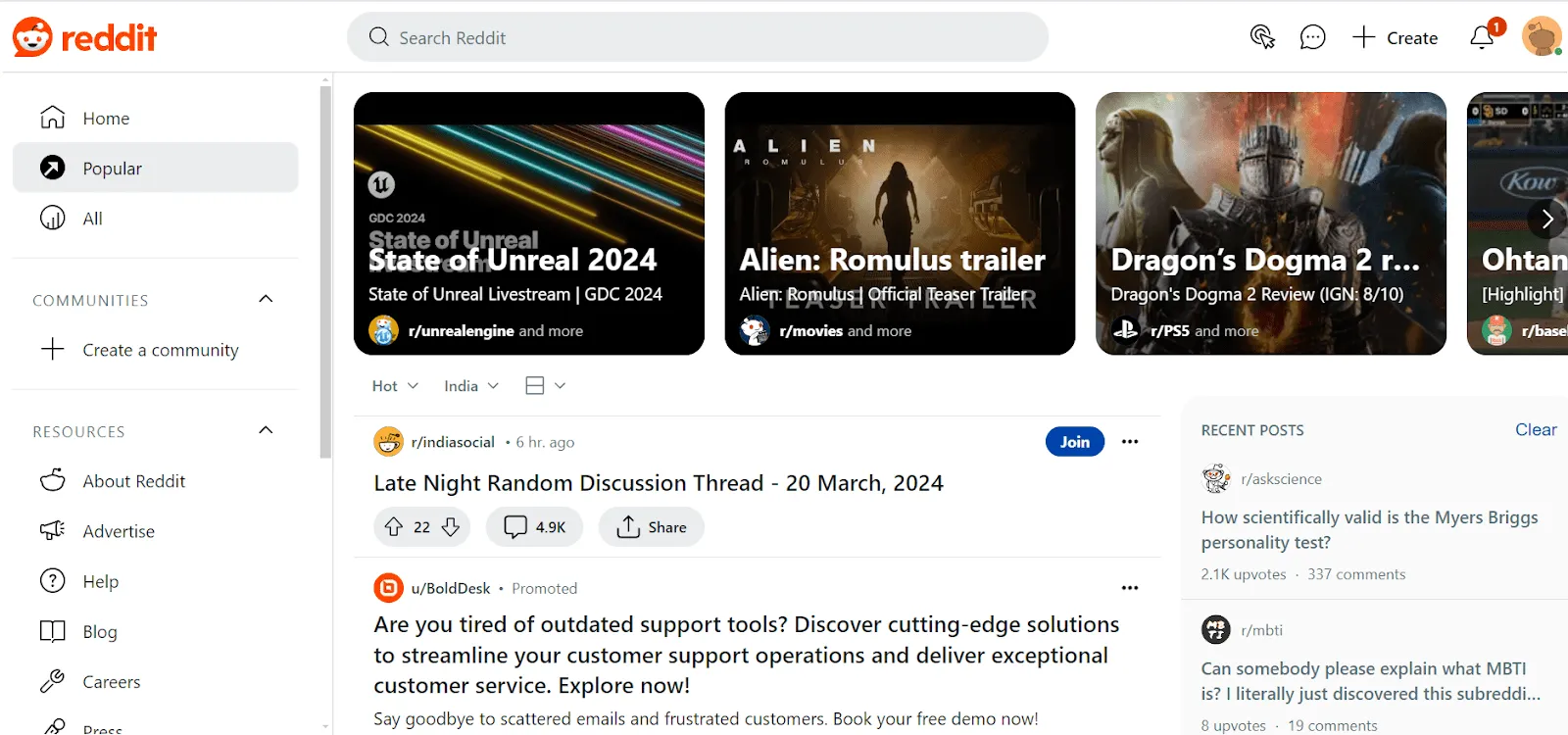Click Create a community

155,349
